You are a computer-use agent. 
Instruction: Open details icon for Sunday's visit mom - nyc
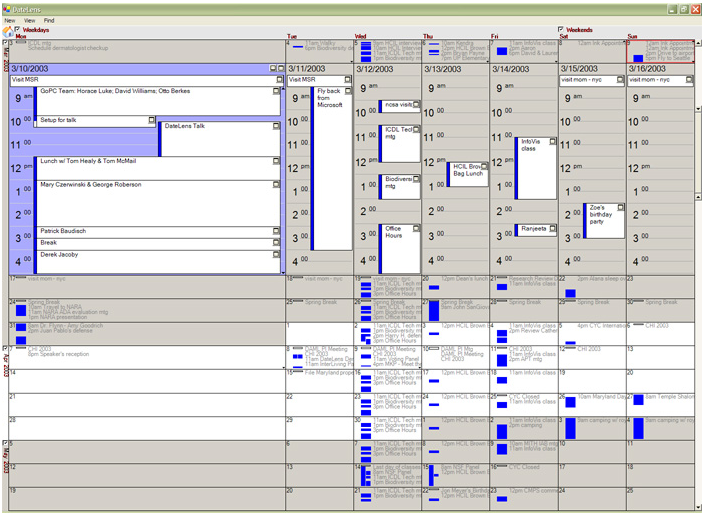point(689,80)
